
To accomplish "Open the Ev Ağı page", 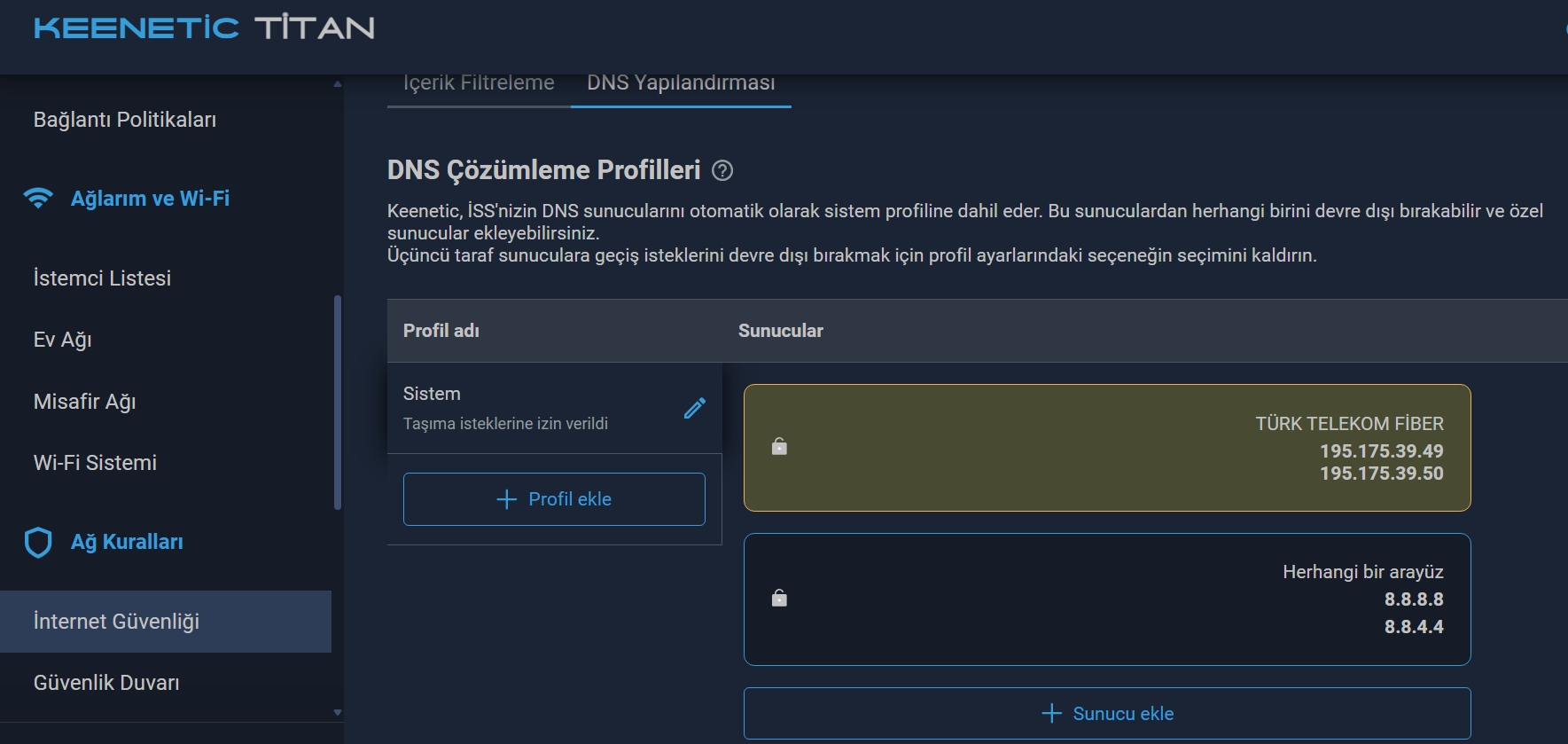I will (x=62, y=340).
